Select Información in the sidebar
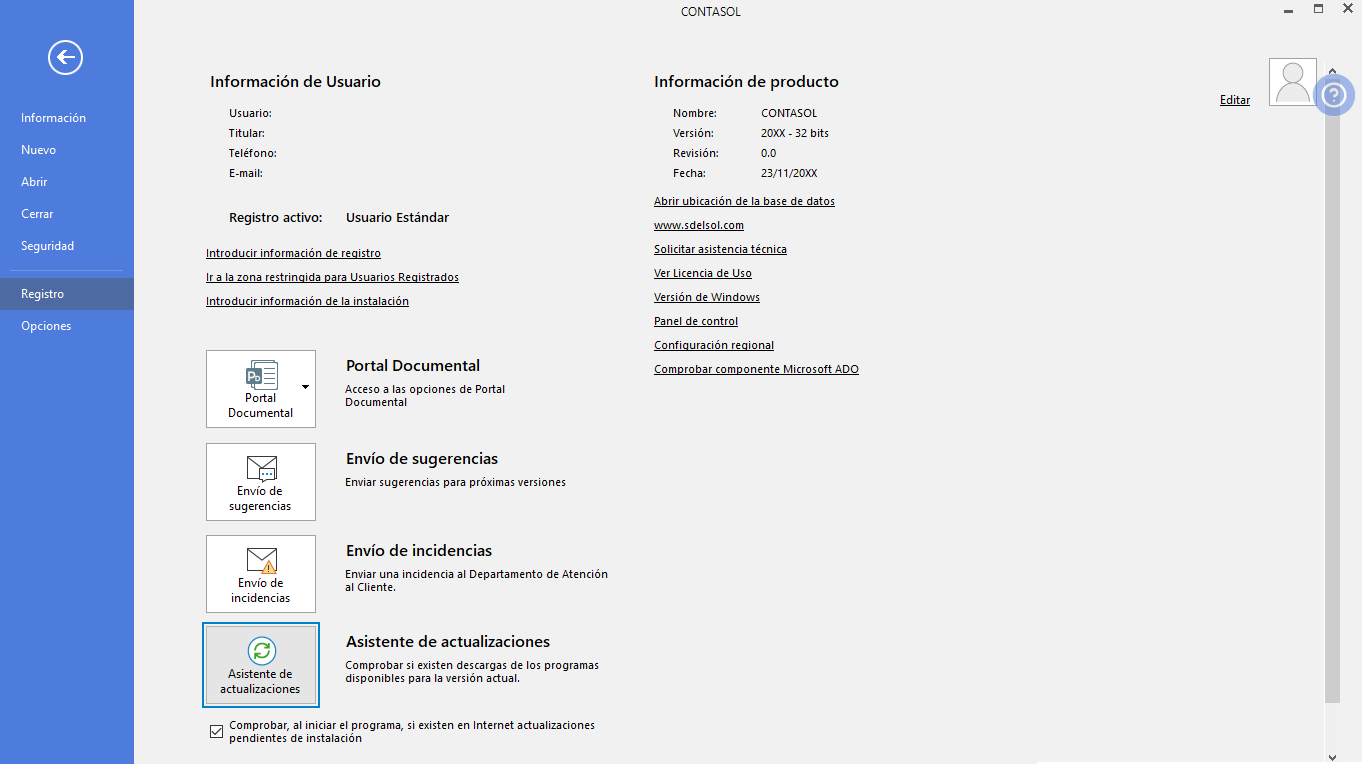Viewport: 1362px width, 764px height. pos(67,118)
